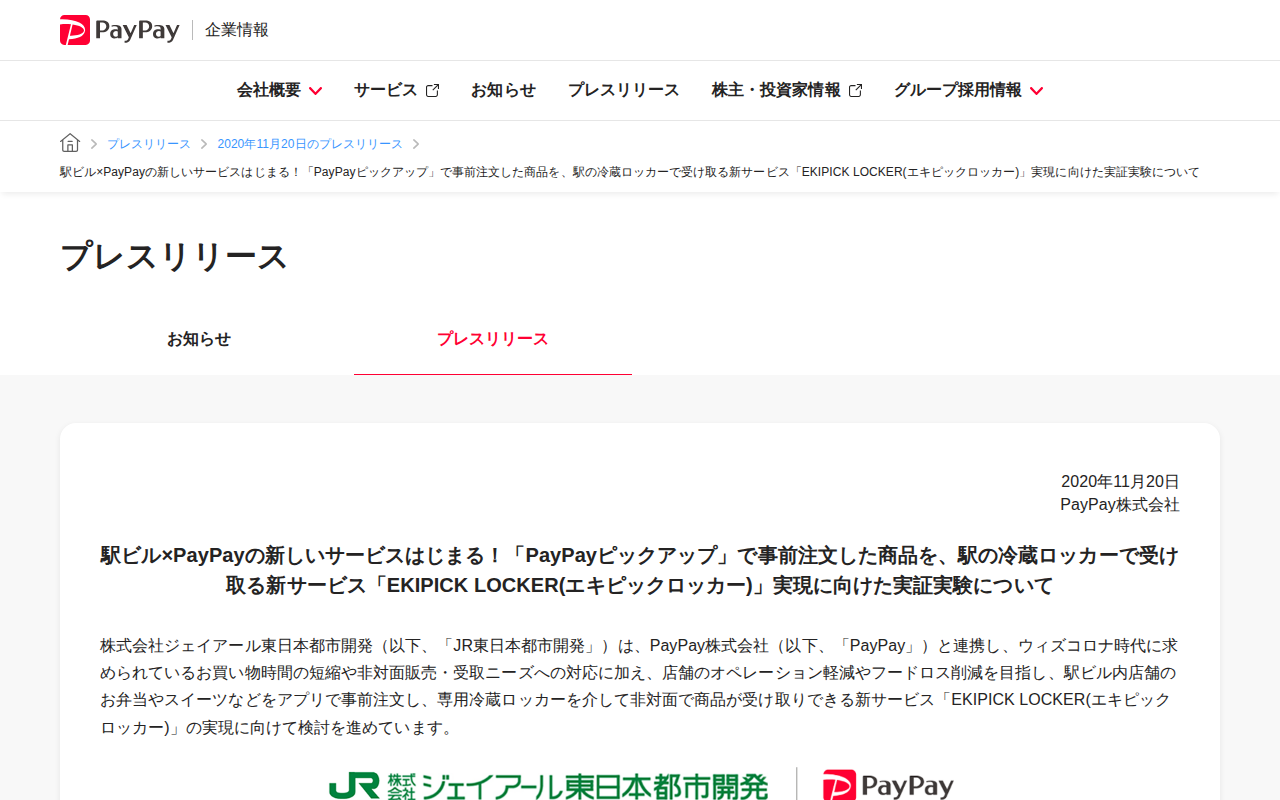Open the 企業情報 header link
Image resolution: width=1280 pixels, height=800 pixels.
pyautogui.click(x=237, y=30)
